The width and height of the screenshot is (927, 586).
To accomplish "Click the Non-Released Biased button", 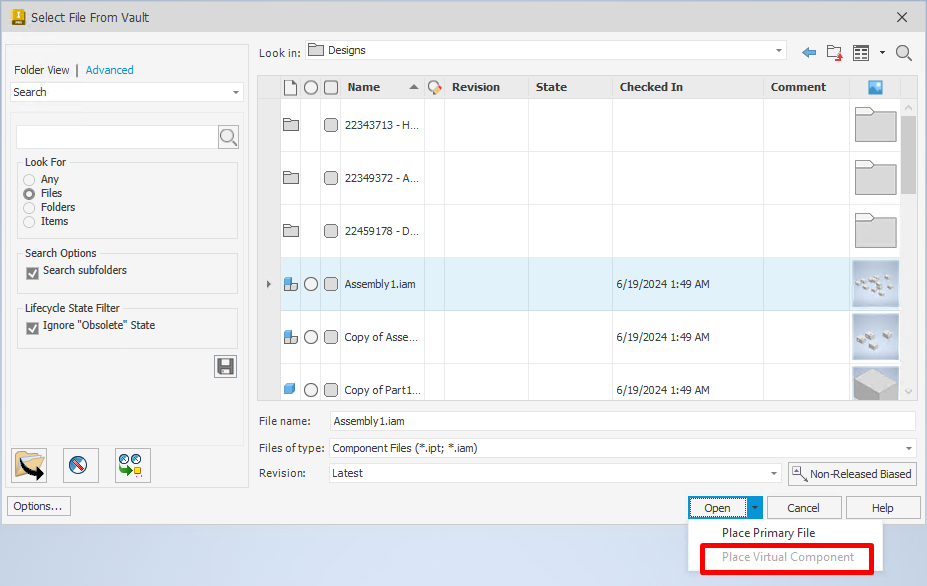I will 851,473.
